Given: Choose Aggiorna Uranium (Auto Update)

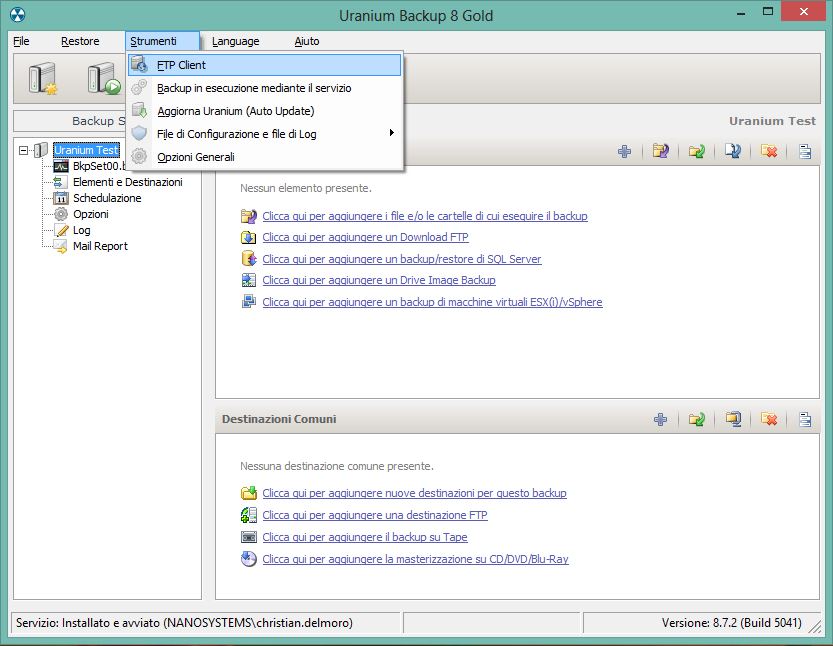Looking at the screenshot, I should [x=265, y=111].
